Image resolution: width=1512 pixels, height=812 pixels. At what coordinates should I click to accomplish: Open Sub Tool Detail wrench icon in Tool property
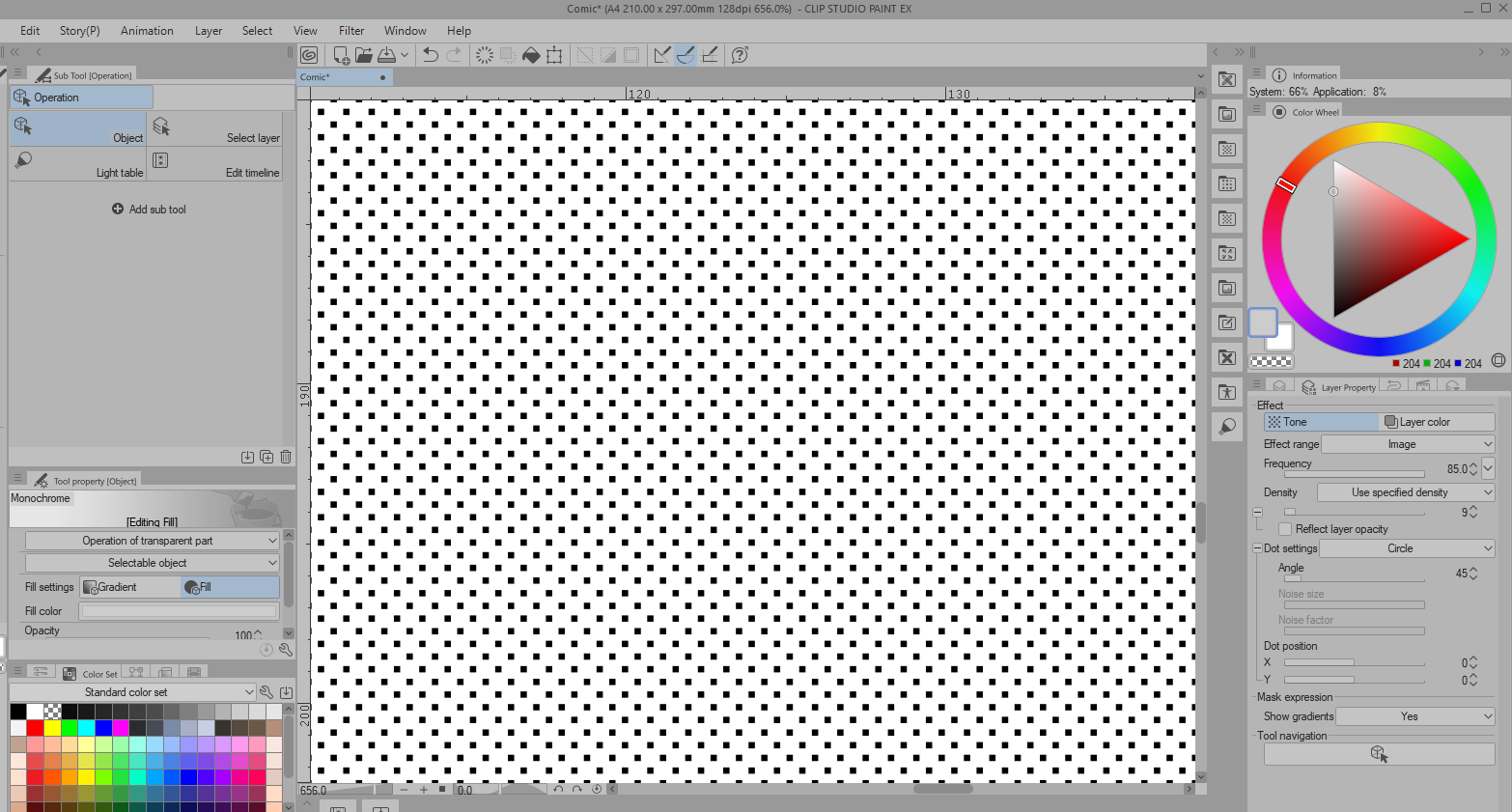pos(286,650)
